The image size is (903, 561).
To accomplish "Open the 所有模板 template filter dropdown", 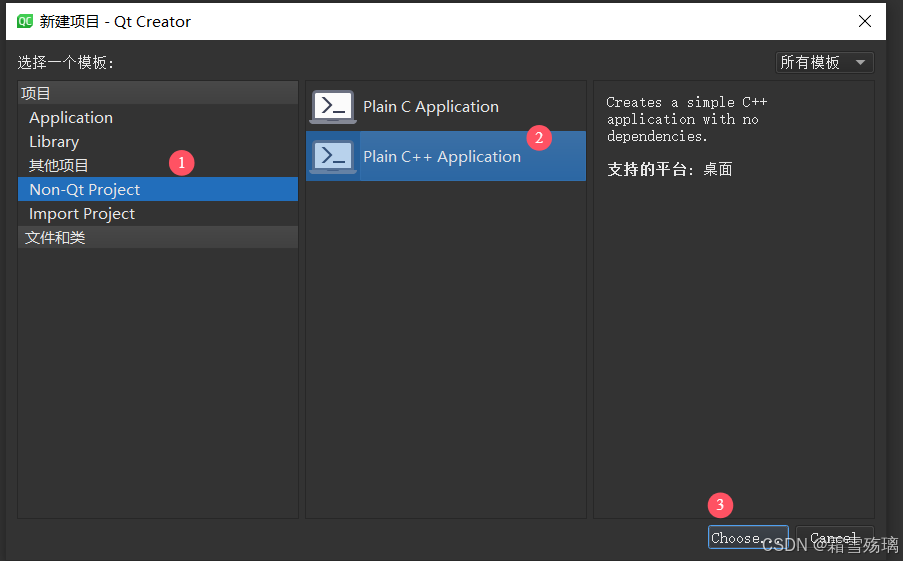I will 824,62.
